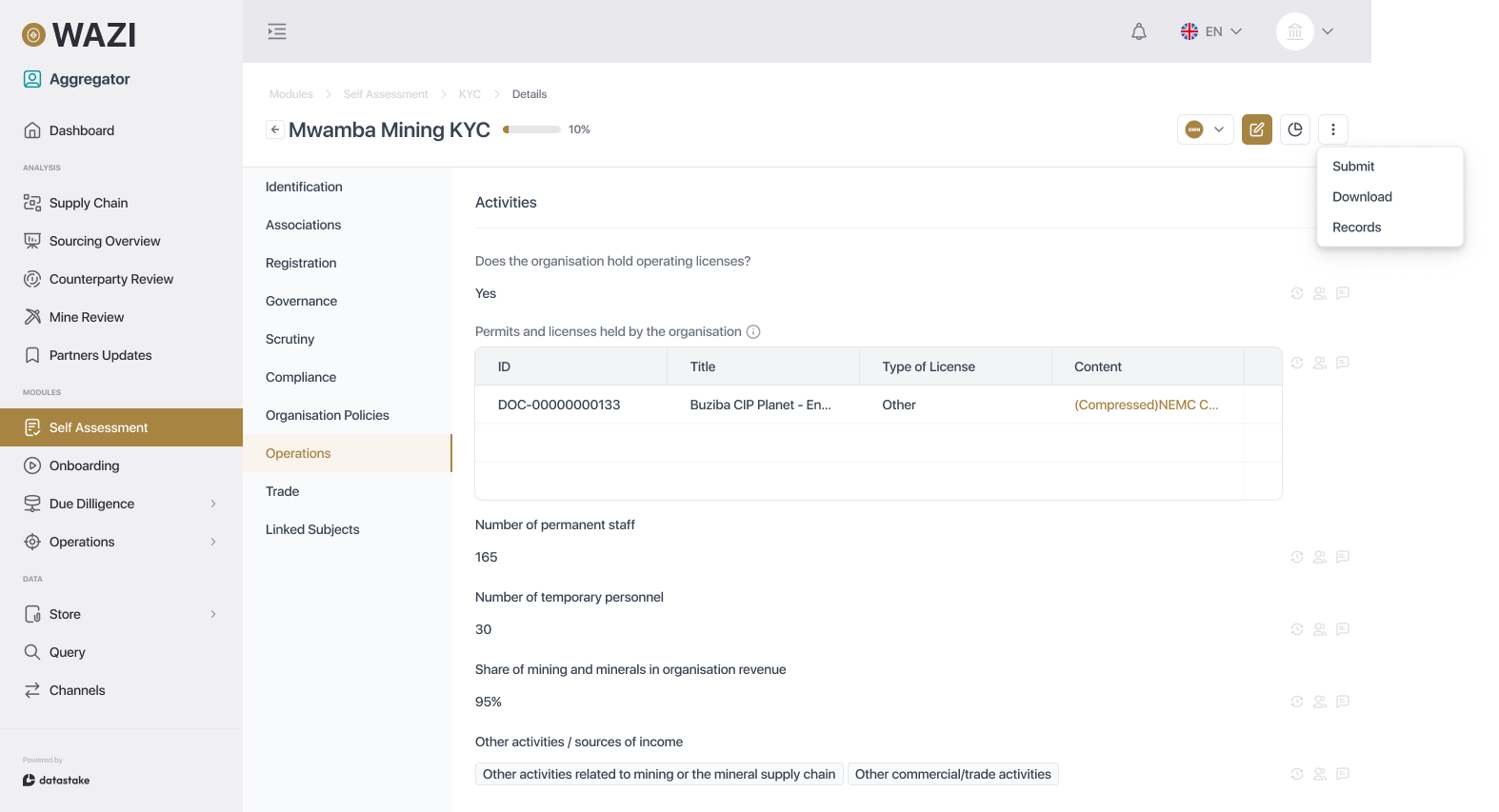Viewport: 1499px width, 812px height.
Task: Expand the Store submenu chevron
Action: coord(213,614)
